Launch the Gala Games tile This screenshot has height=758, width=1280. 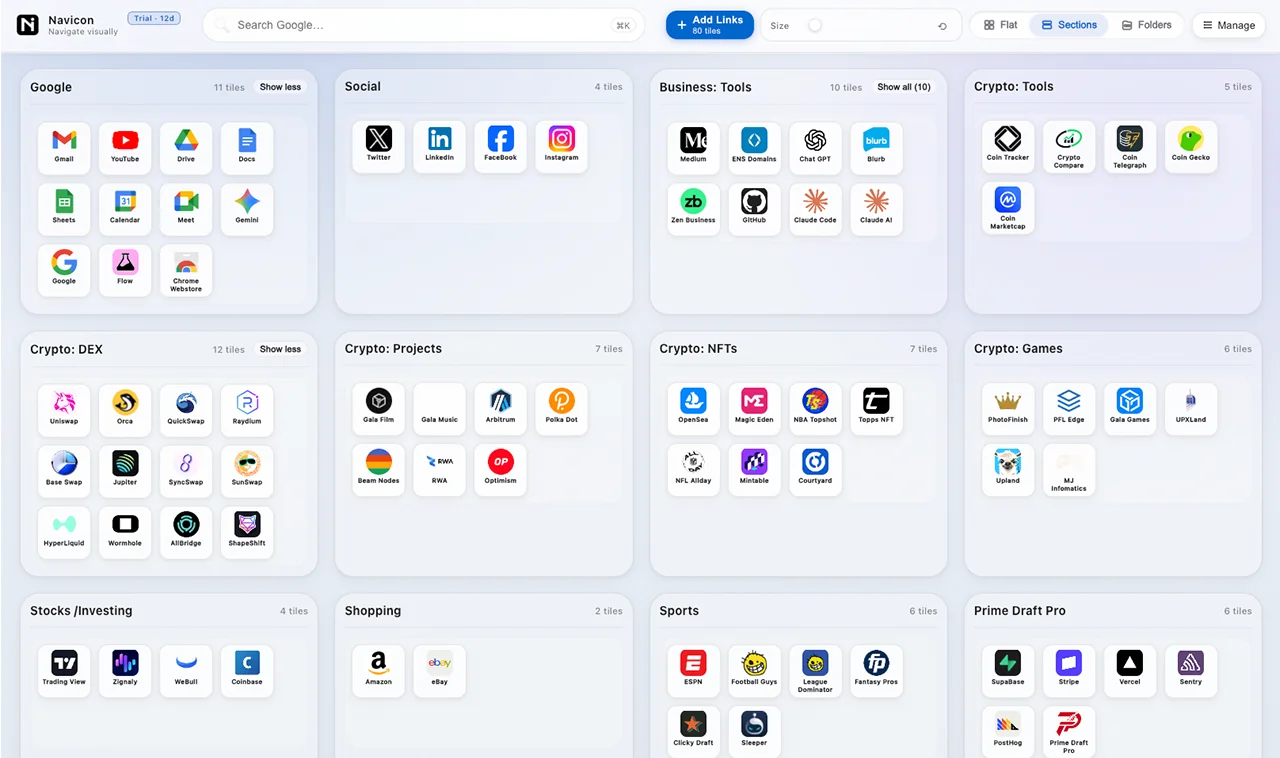[x=1130, y=409]
